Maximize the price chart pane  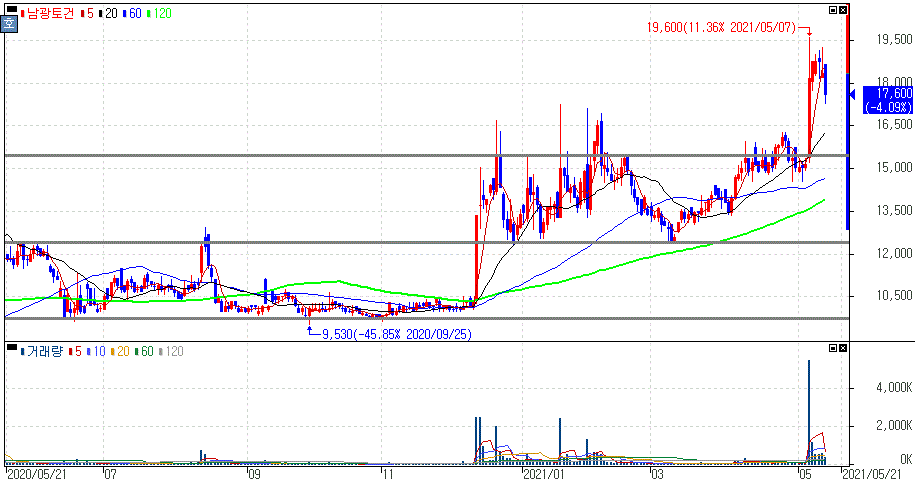pos(833,10)
